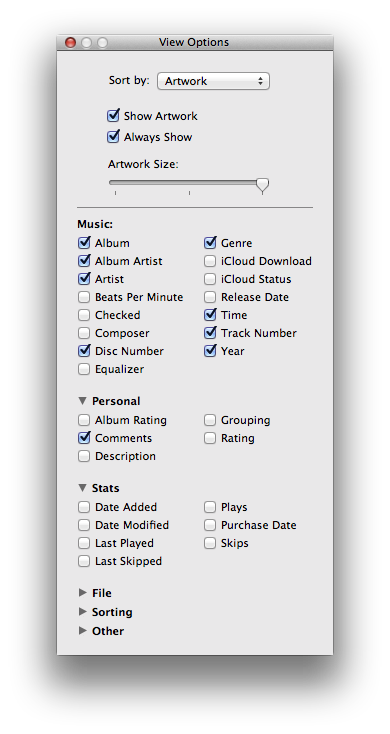This screenshot has width=390, height=734.
Task: Enable the Composer checkbox
Action: coord(84,333)
